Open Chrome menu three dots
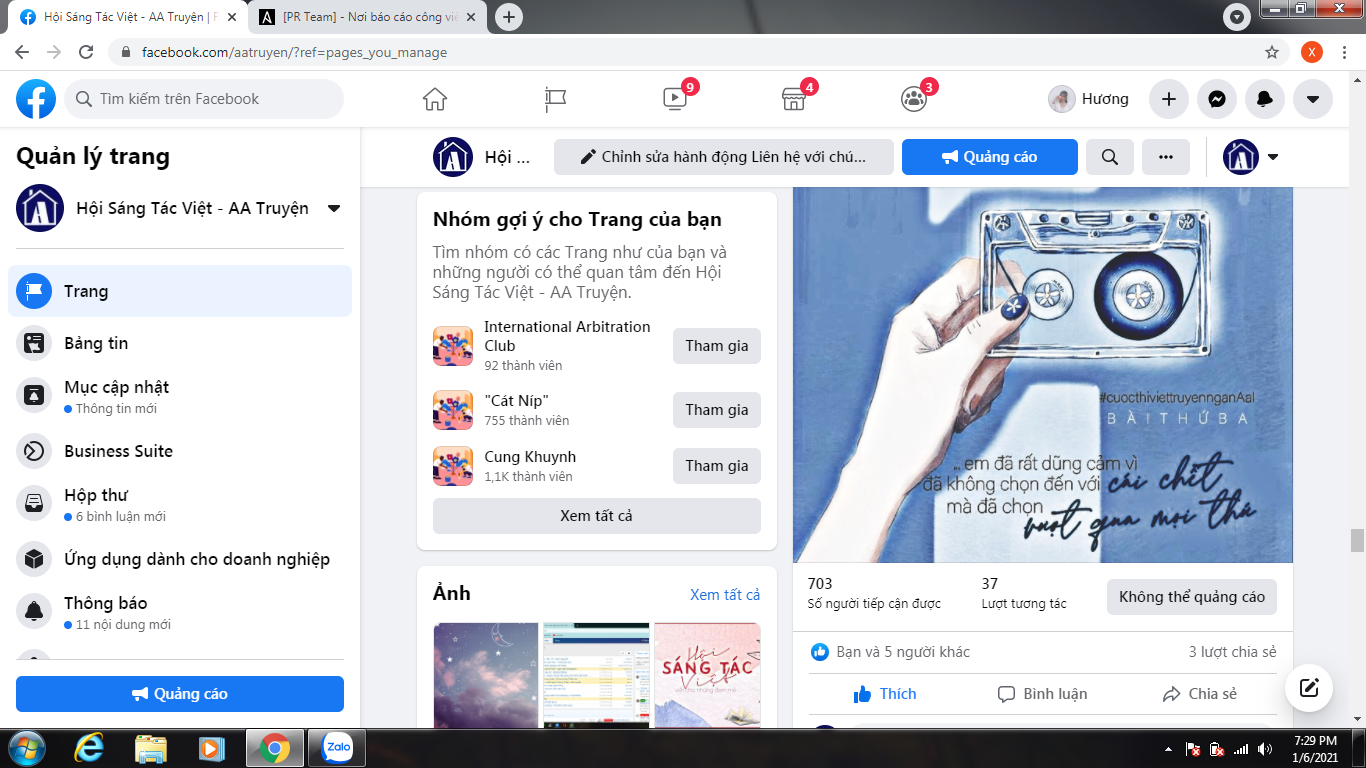Screen dimensions: 1366x768 (1346, 52)
